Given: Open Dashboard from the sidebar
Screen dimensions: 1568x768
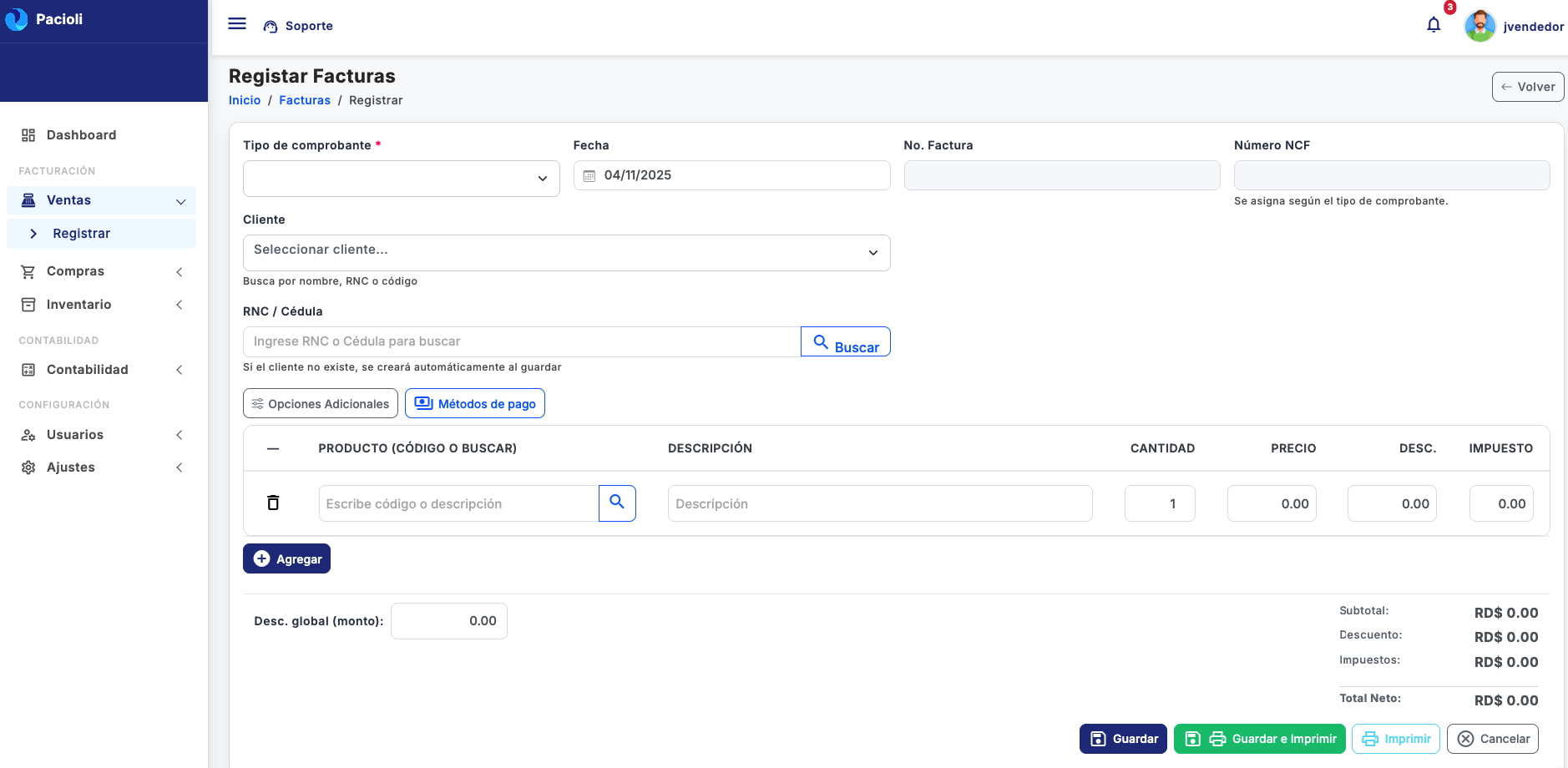Looking at the screenshot, I should point(81,135).
